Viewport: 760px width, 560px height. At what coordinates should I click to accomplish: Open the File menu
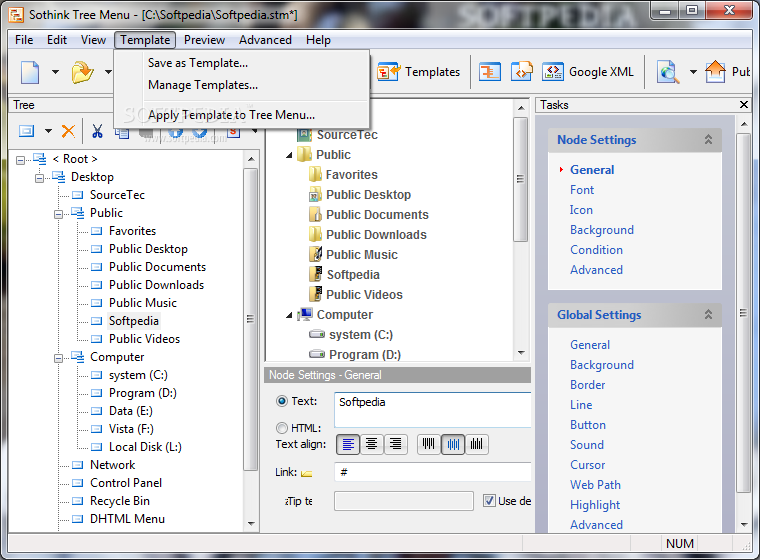tap(24, 40)
